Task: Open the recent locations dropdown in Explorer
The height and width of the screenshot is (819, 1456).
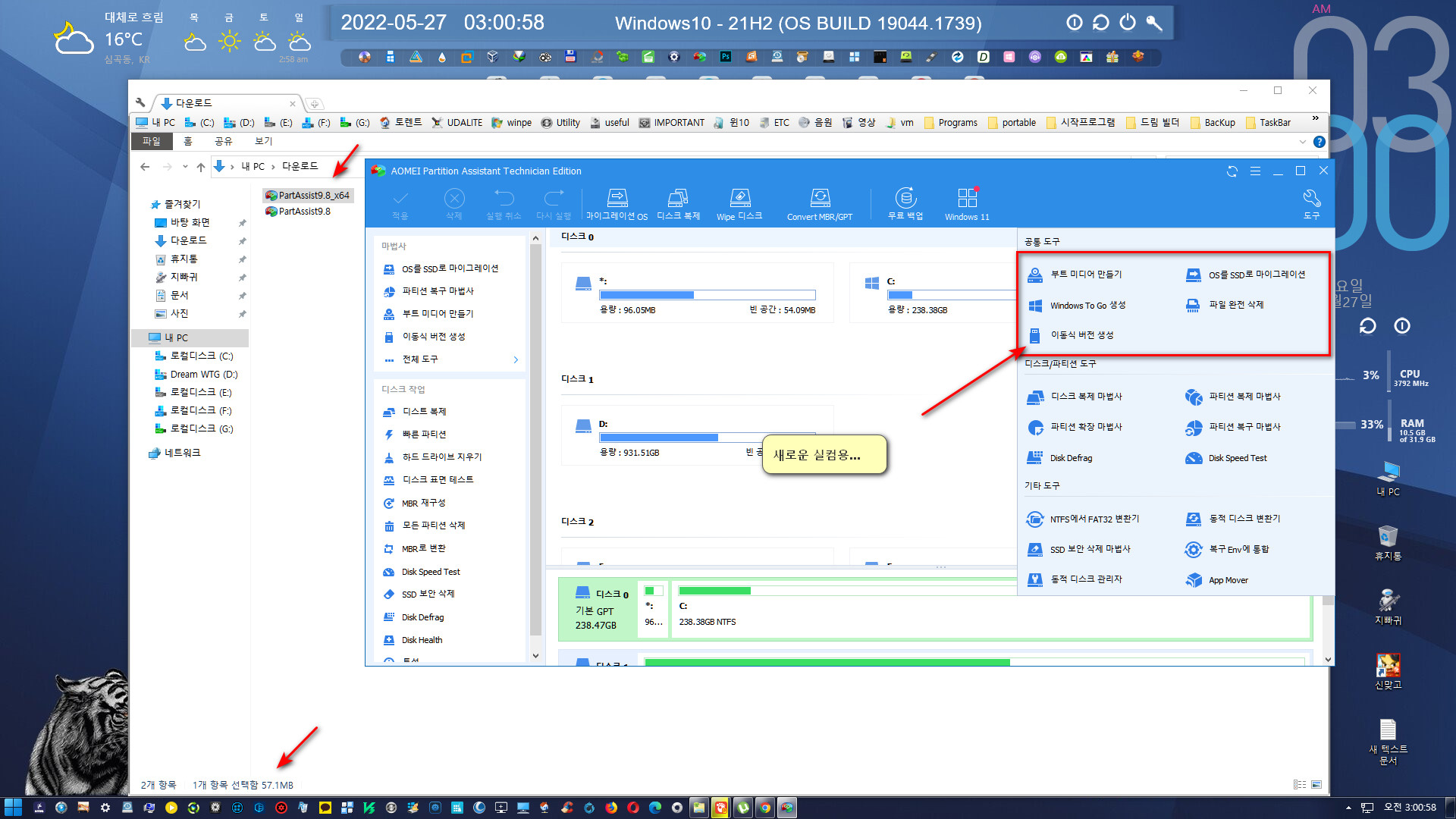Action: coord(185,167)
